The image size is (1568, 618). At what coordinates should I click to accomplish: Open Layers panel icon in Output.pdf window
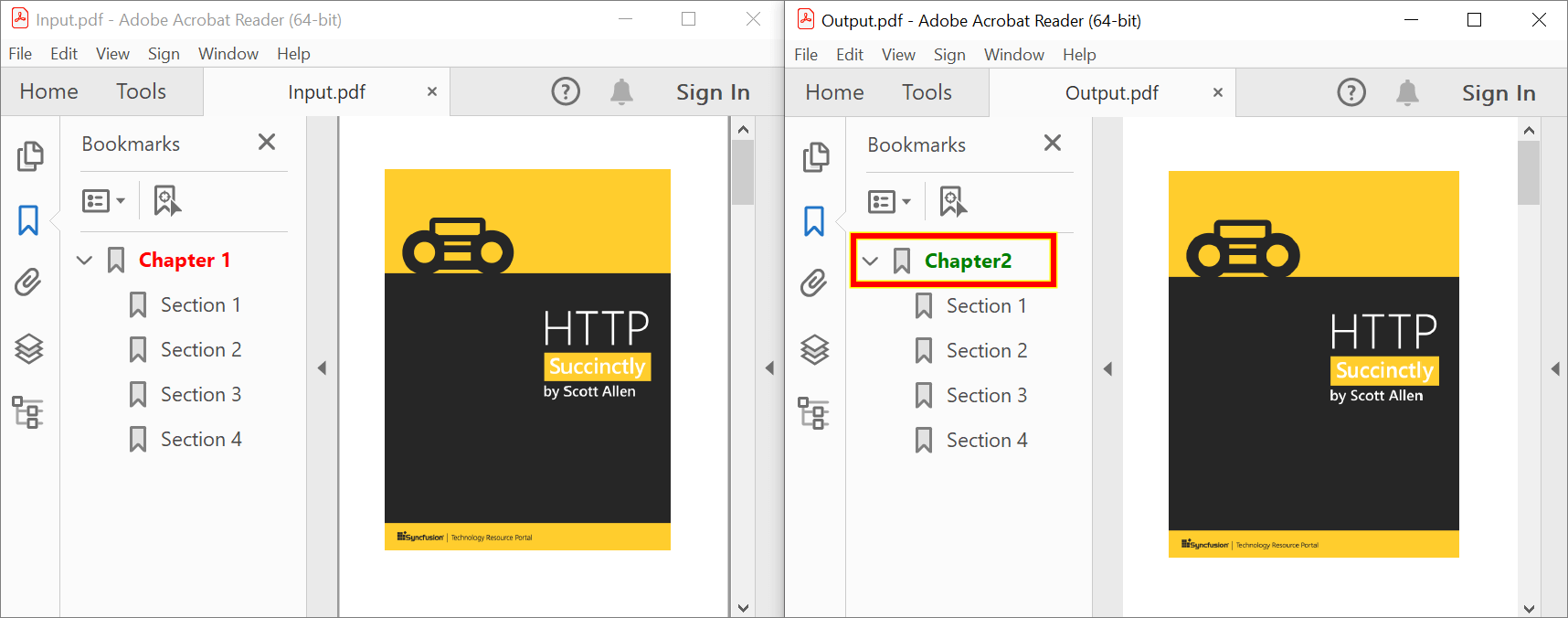click(815, 349)
